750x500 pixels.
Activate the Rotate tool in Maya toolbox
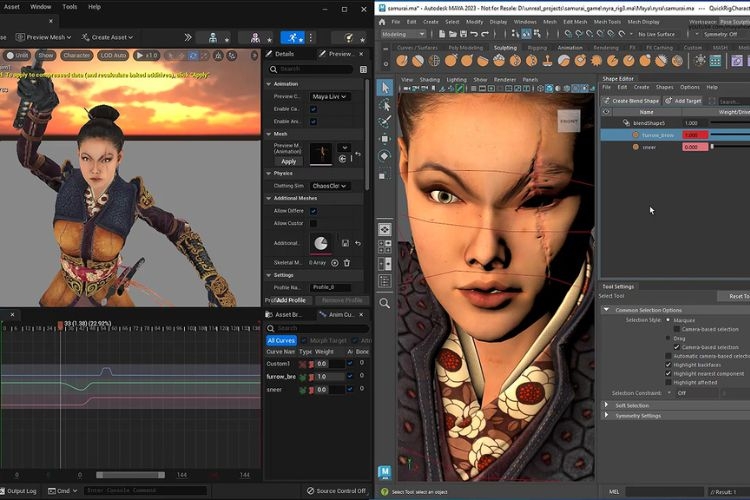point(385,156)
